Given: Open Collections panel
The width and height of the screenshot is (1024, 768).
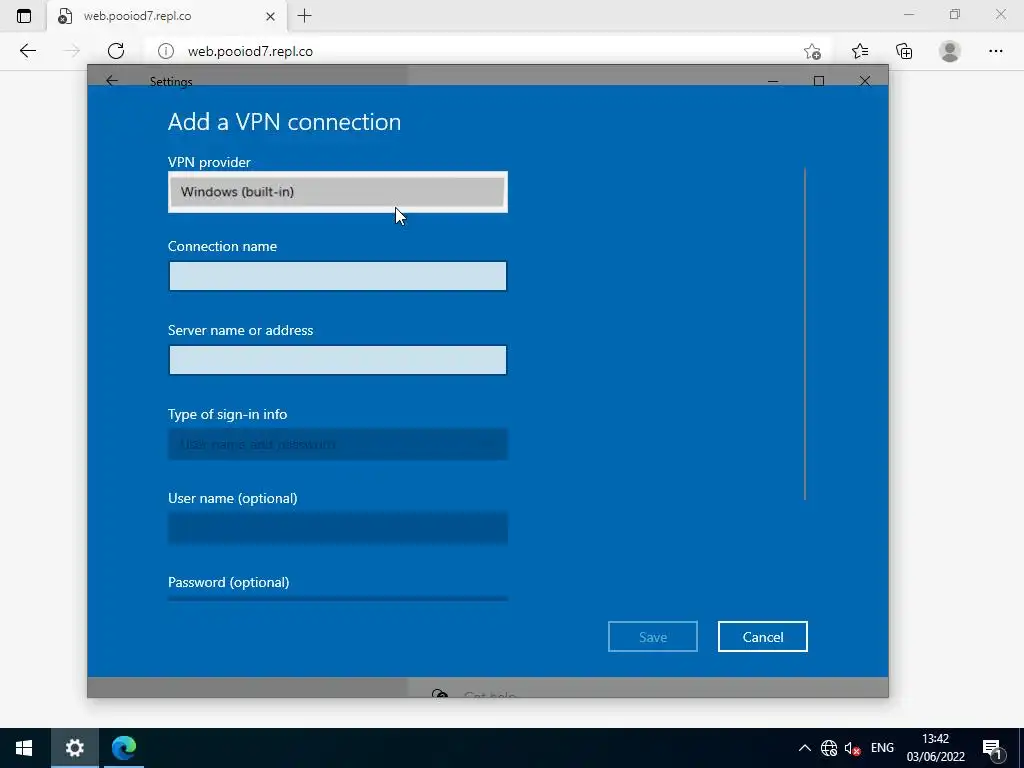Looking at the screenshot, I should tap(904, 51).
